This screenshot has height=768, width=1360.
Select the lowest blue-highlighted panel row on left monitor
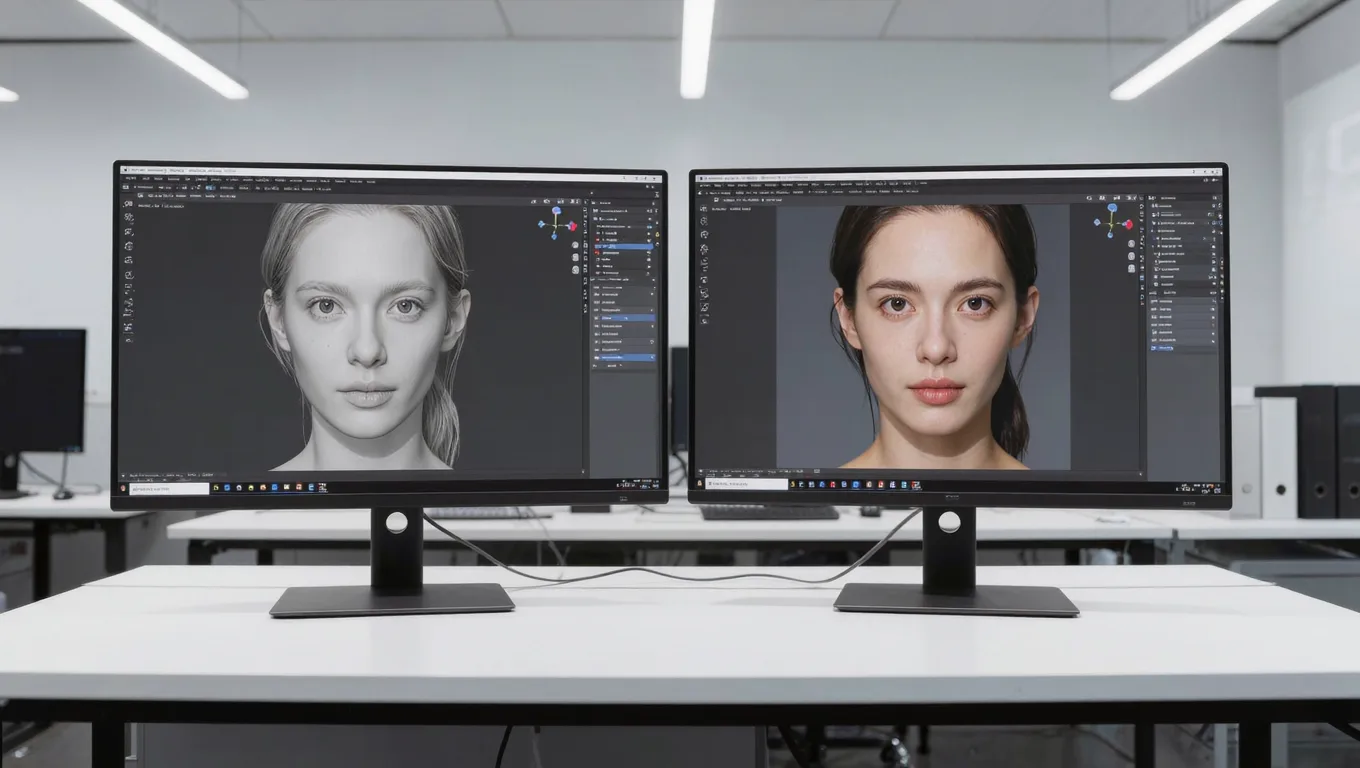[x=626, y=357]
